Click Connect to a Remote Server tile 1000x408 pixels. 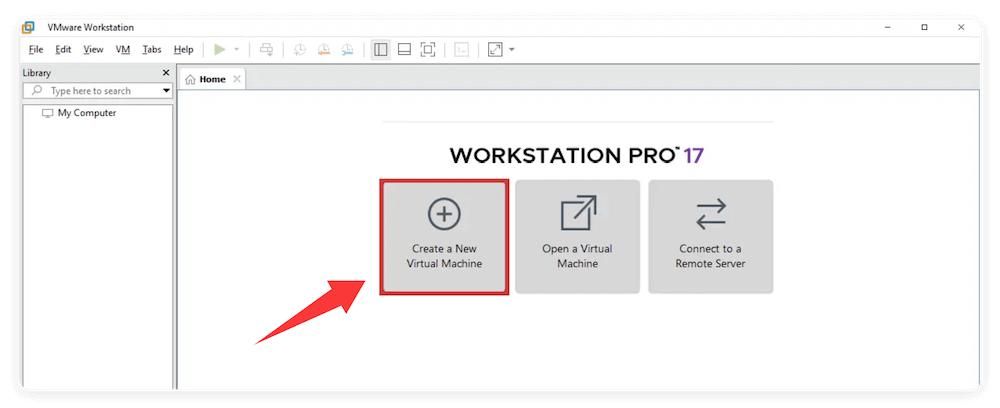point(710,237)
